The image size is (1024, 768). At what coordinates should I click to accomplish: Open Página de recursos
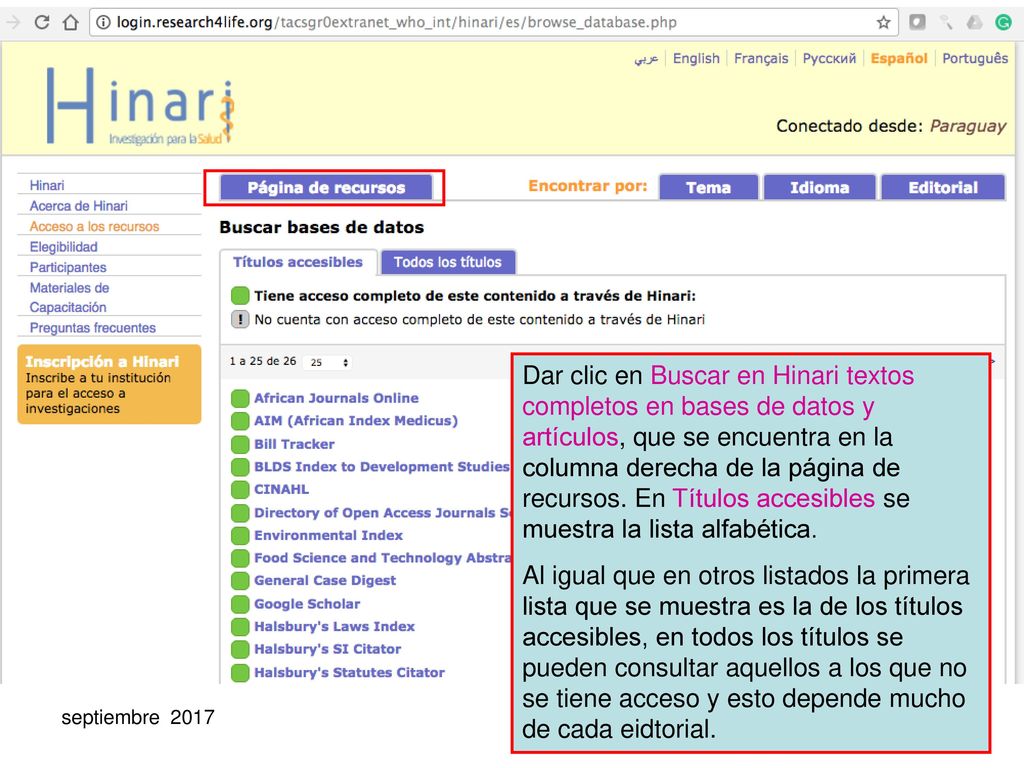coord(326,187)
